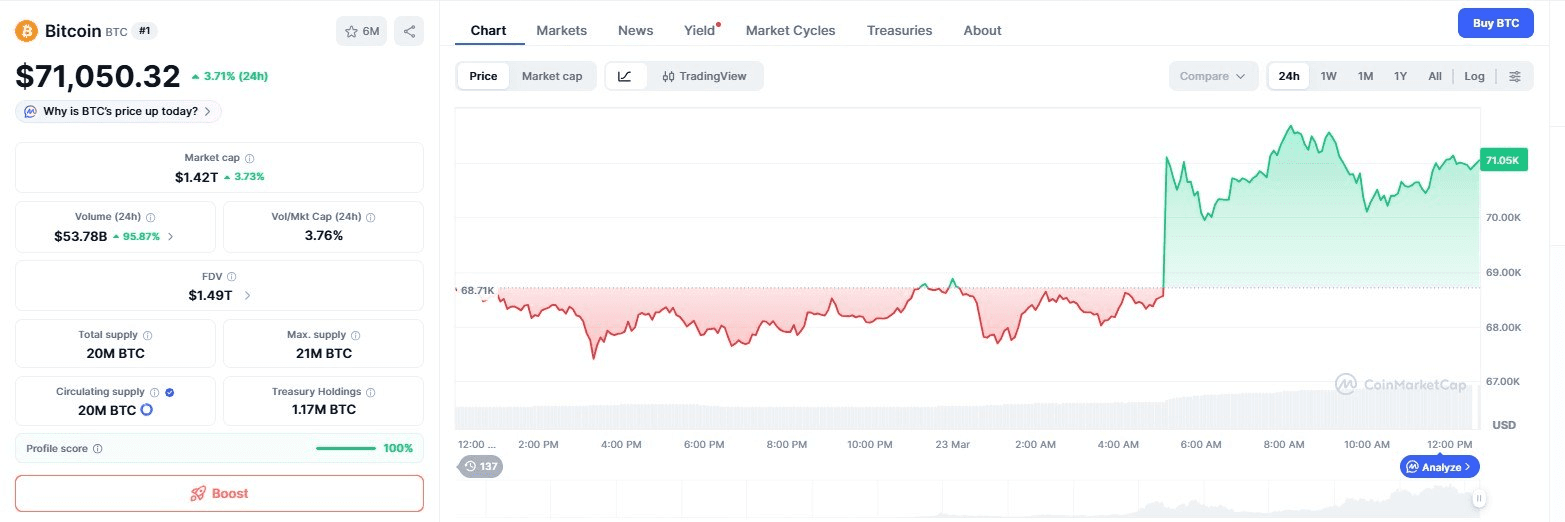Viewport: 1565px width, 522px height.
Task: Click the Profile score progress bar
Action: click(x=346, y=448)
